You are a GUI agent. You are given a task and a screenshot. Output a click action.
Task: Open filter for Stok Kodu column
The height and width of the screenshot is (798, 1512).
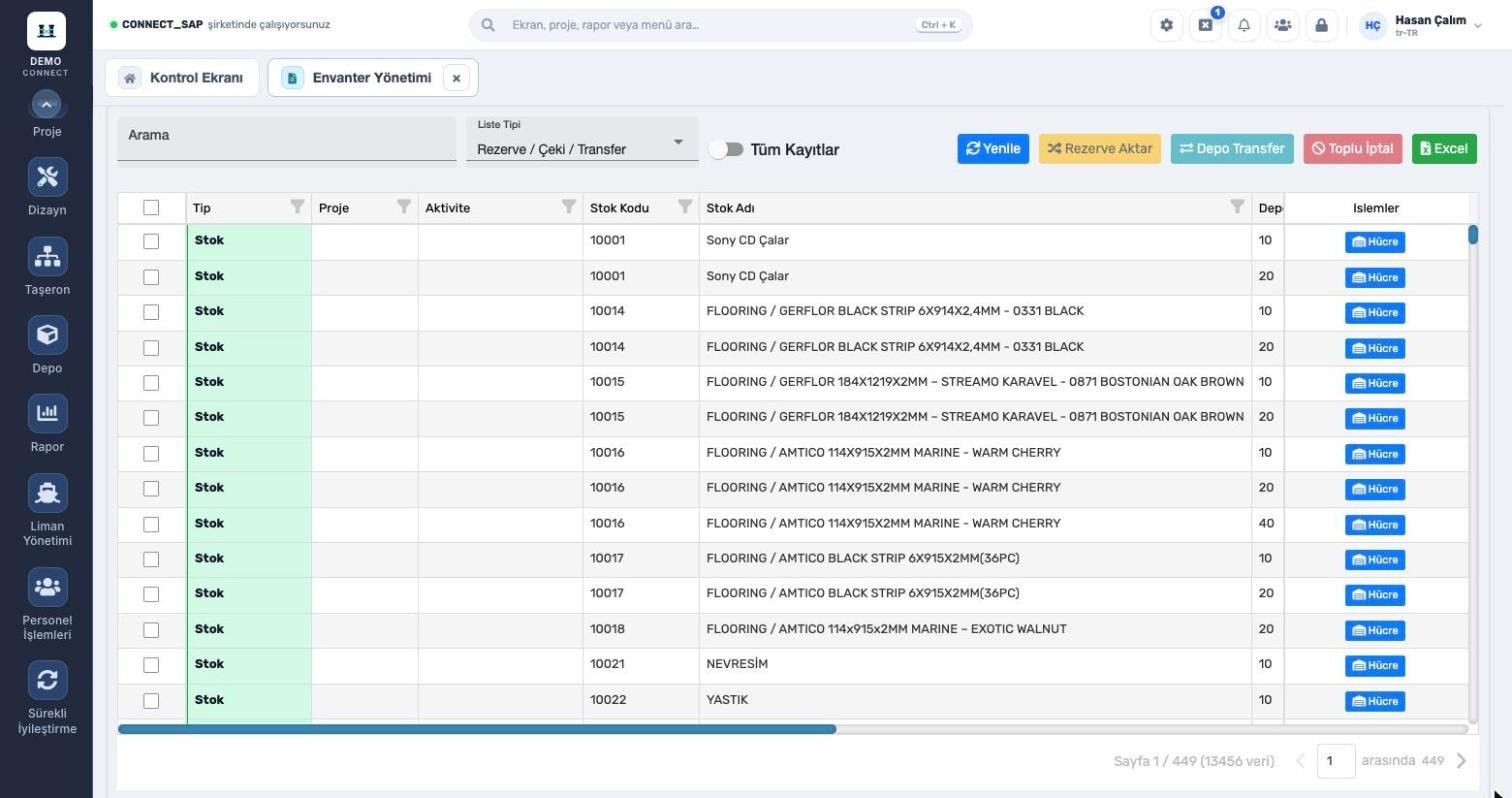pyautogui.click(x=685, y=207)
